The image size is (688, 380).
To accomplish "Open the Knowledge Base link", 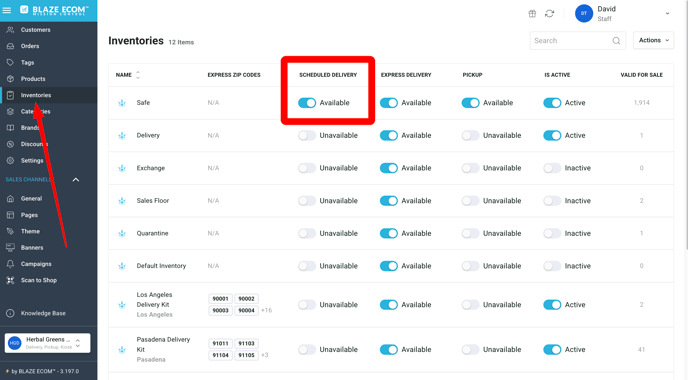I will [x=43, y=313].
